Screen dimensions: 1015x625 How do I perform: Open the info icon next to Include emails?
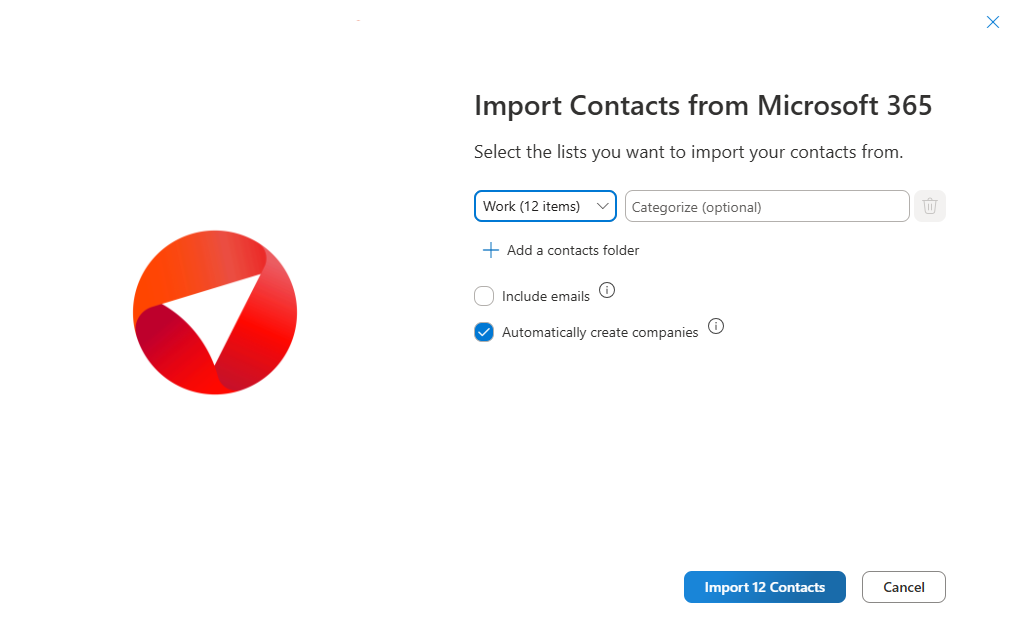[x=607, y=291]
